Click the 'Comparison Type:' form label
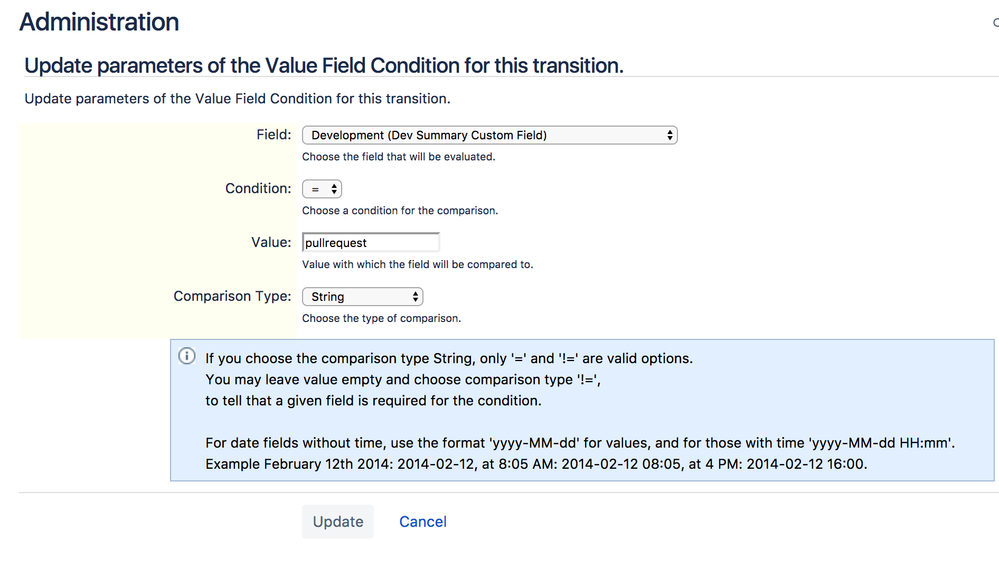999x588 pixels. (233, 296)
